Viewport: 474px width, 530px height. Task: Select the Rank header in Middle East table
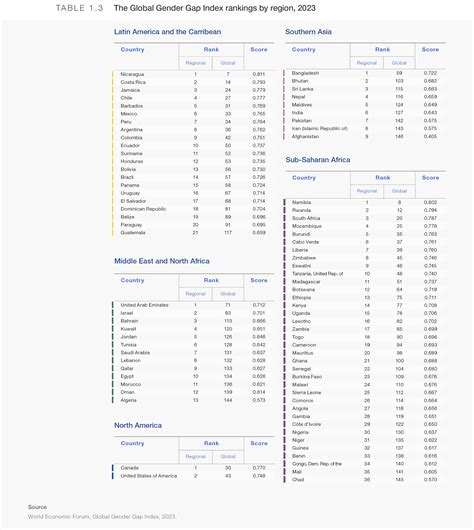point(211,280)
